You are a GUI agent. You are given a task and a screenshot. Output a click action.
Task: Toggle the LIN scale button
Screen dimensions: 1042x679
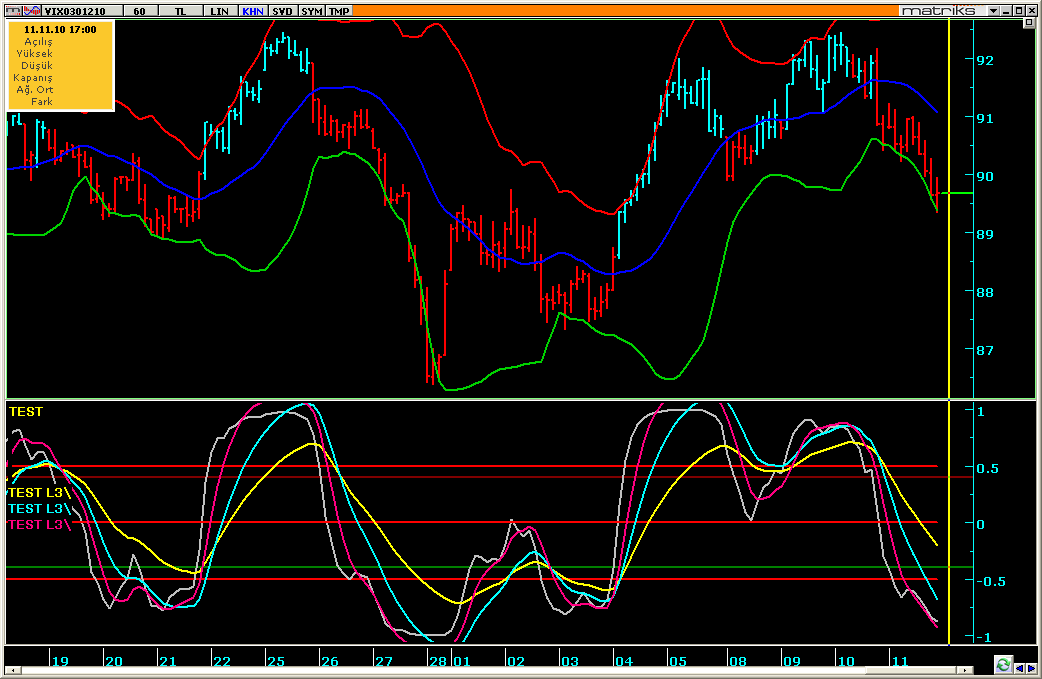click(219, 11)
